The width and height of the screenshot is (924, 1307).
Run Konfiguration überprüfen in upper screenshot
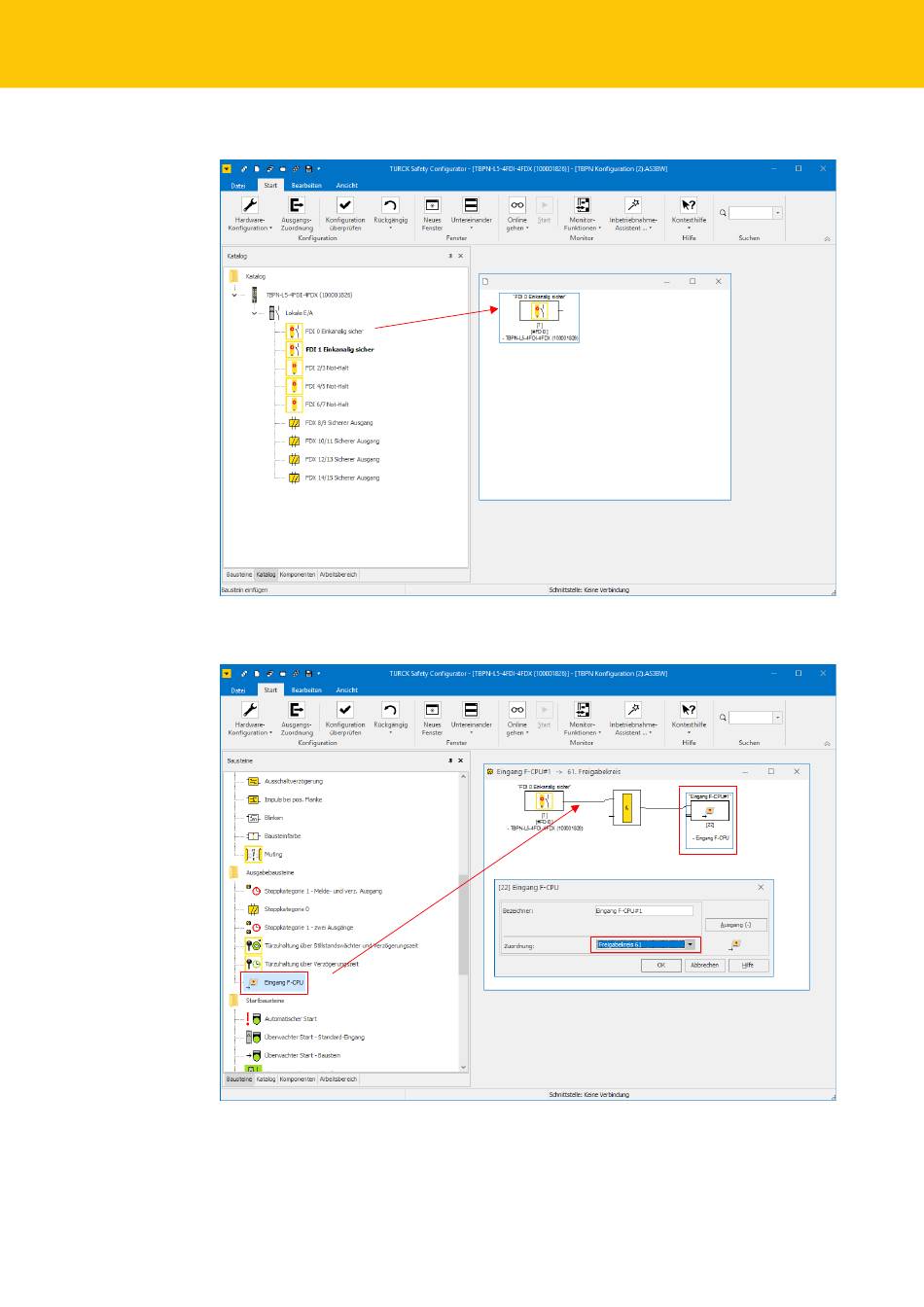pyautogui.click(x=345, y=214)
